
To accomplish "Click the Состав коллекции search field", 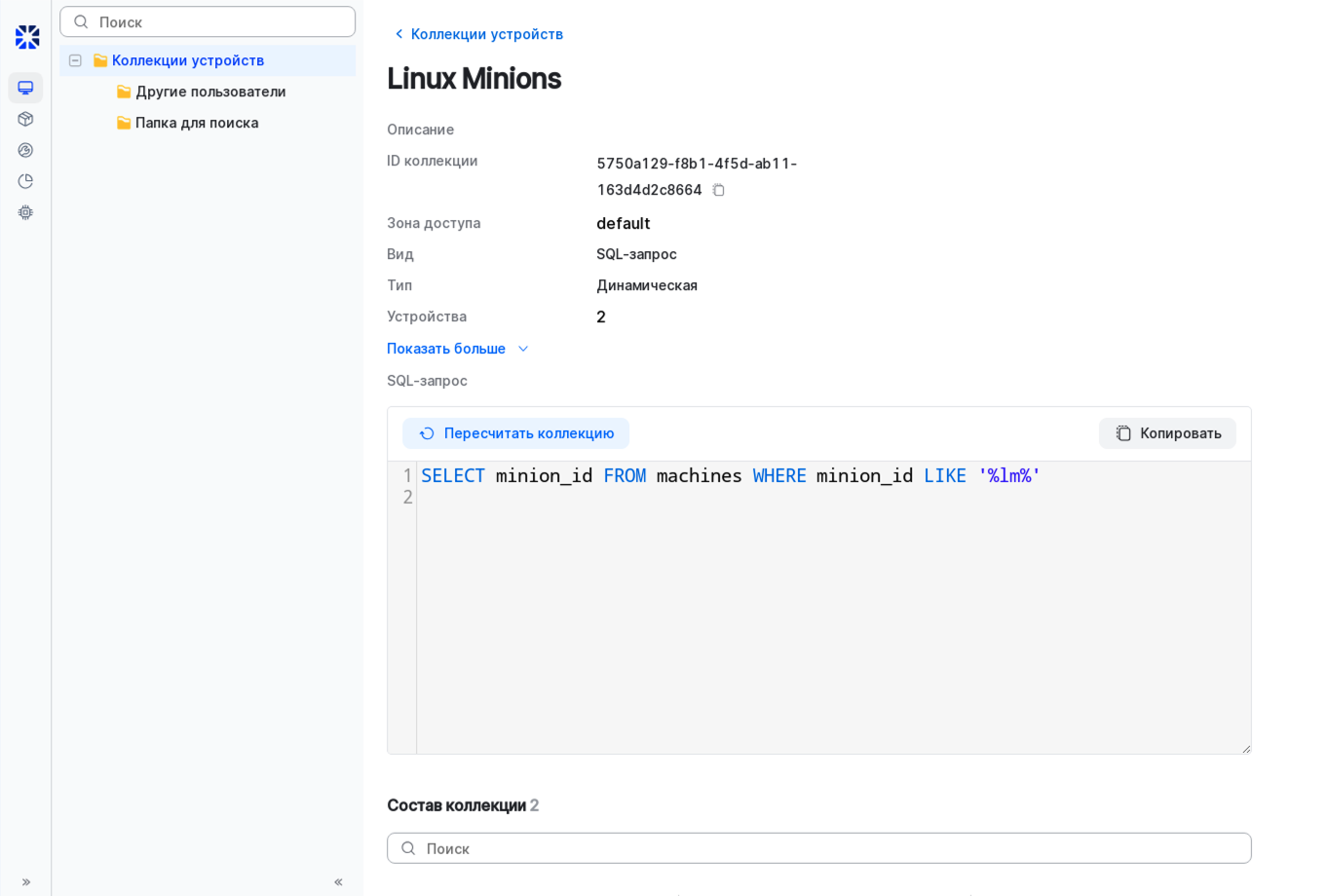I will coord(818,848).
